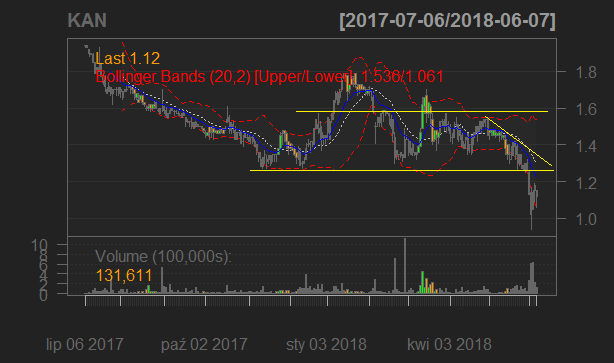Click the 1.8 price axis label

(586, 72)
